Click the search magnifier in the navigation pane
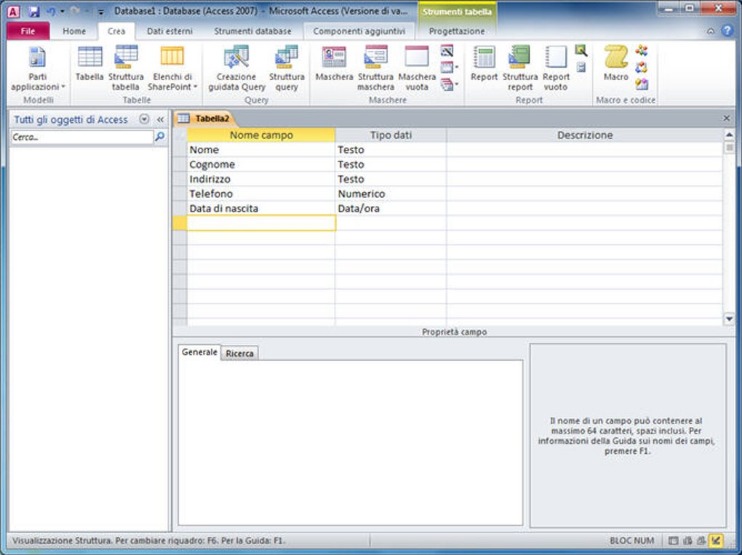The height and width of the screenshot is (555, 742). (x=160, y=137)
